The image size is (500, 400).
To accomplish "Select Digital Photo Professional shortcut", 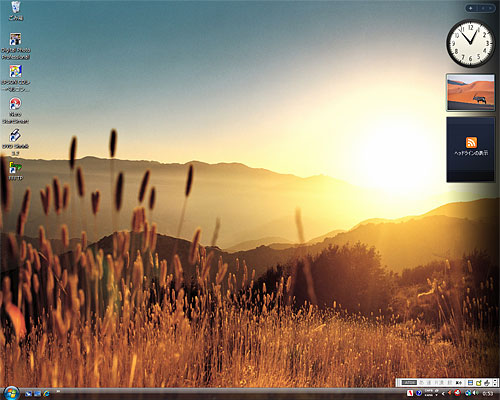I will (16, 46).
